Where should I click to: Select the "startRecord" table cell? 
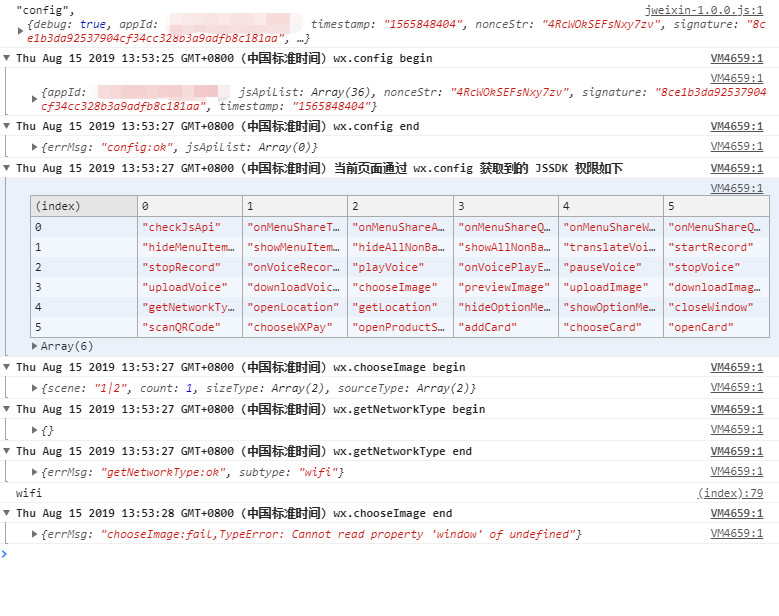pyautogui.click(x=716, y=247)
